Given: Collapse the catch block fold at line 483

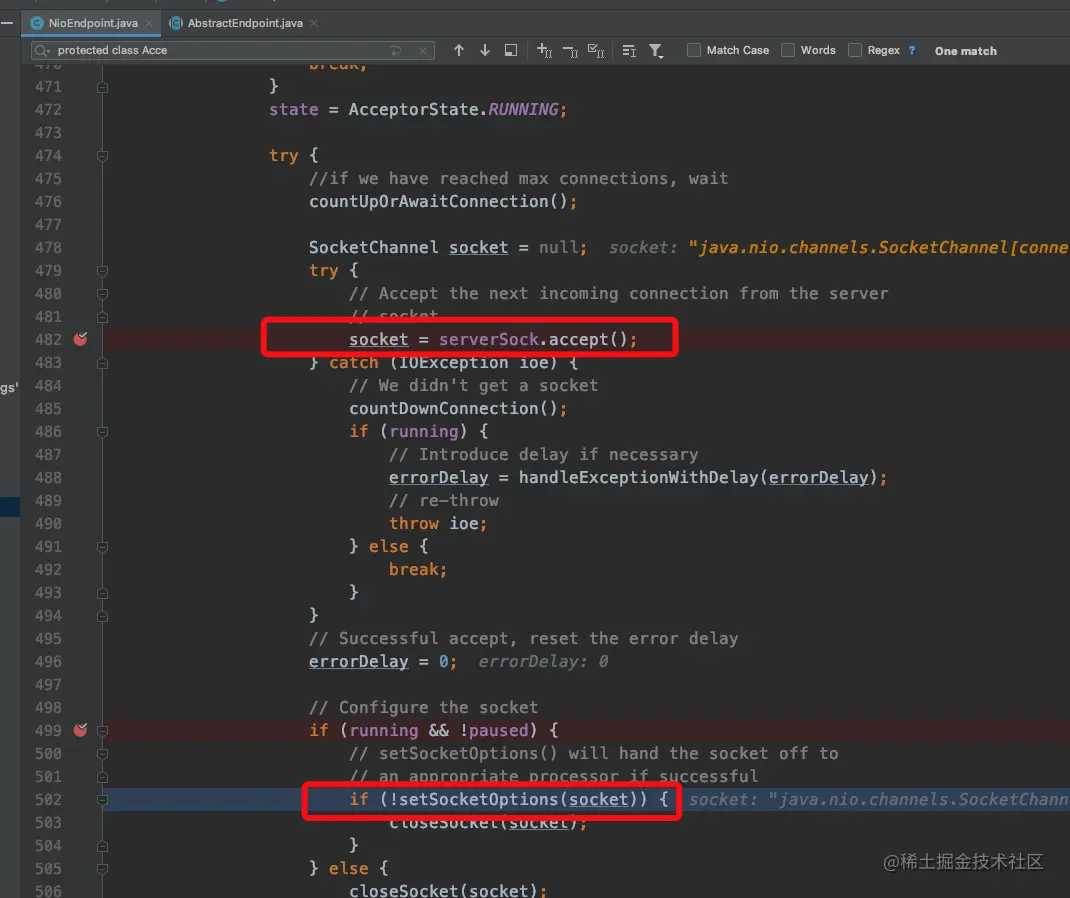Looking at the screenshot, I should (x=102, y=363).
